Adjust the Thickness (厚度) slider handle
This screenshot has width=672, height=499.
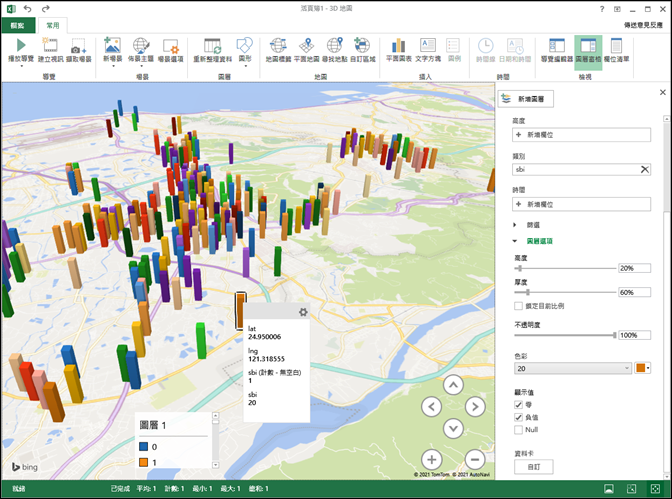coord(528,292)
